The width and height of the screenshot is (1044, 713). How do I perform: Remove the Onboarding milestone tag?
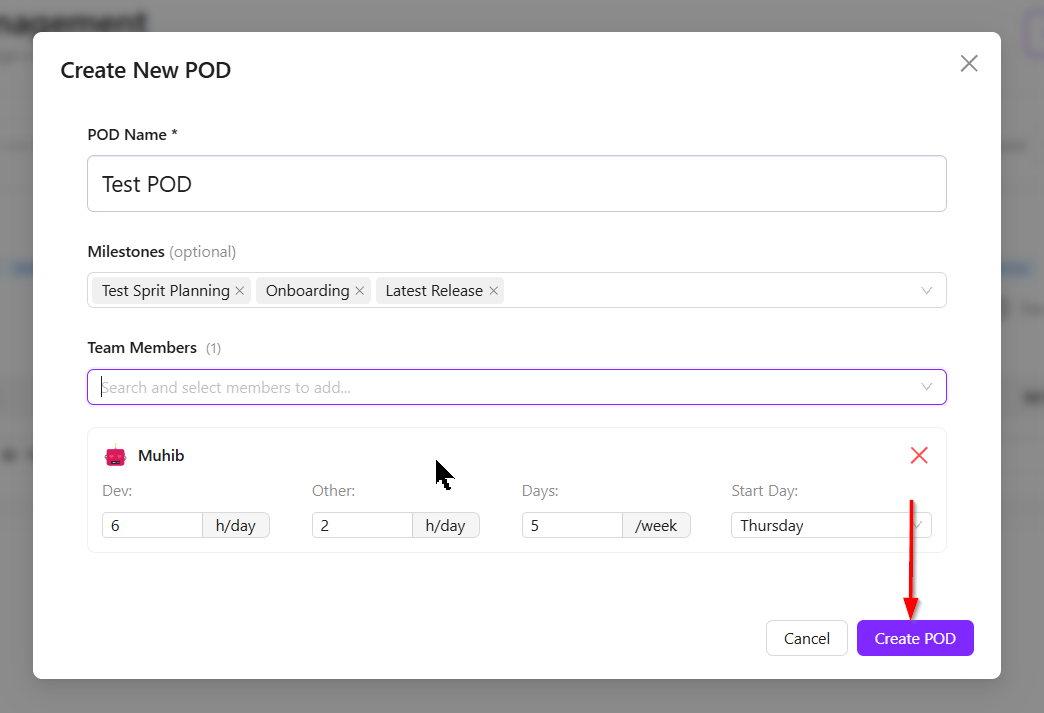point(360,291)
